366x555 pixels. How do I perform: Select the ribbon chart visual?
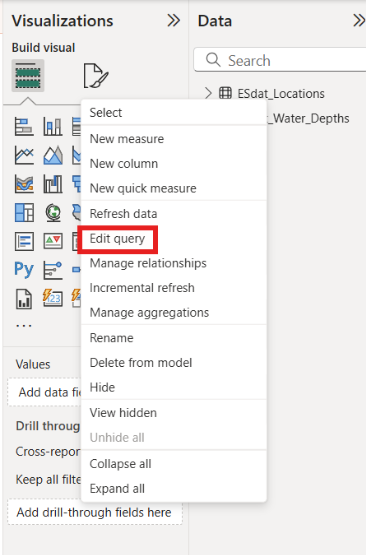[24, 184]
